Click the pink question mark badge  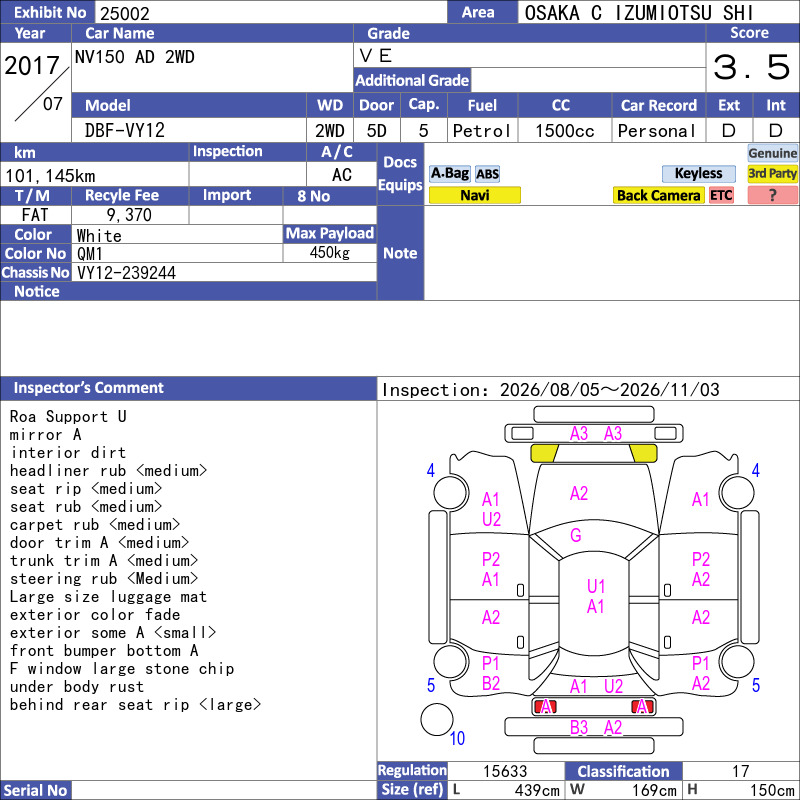[x=772, y=195]
